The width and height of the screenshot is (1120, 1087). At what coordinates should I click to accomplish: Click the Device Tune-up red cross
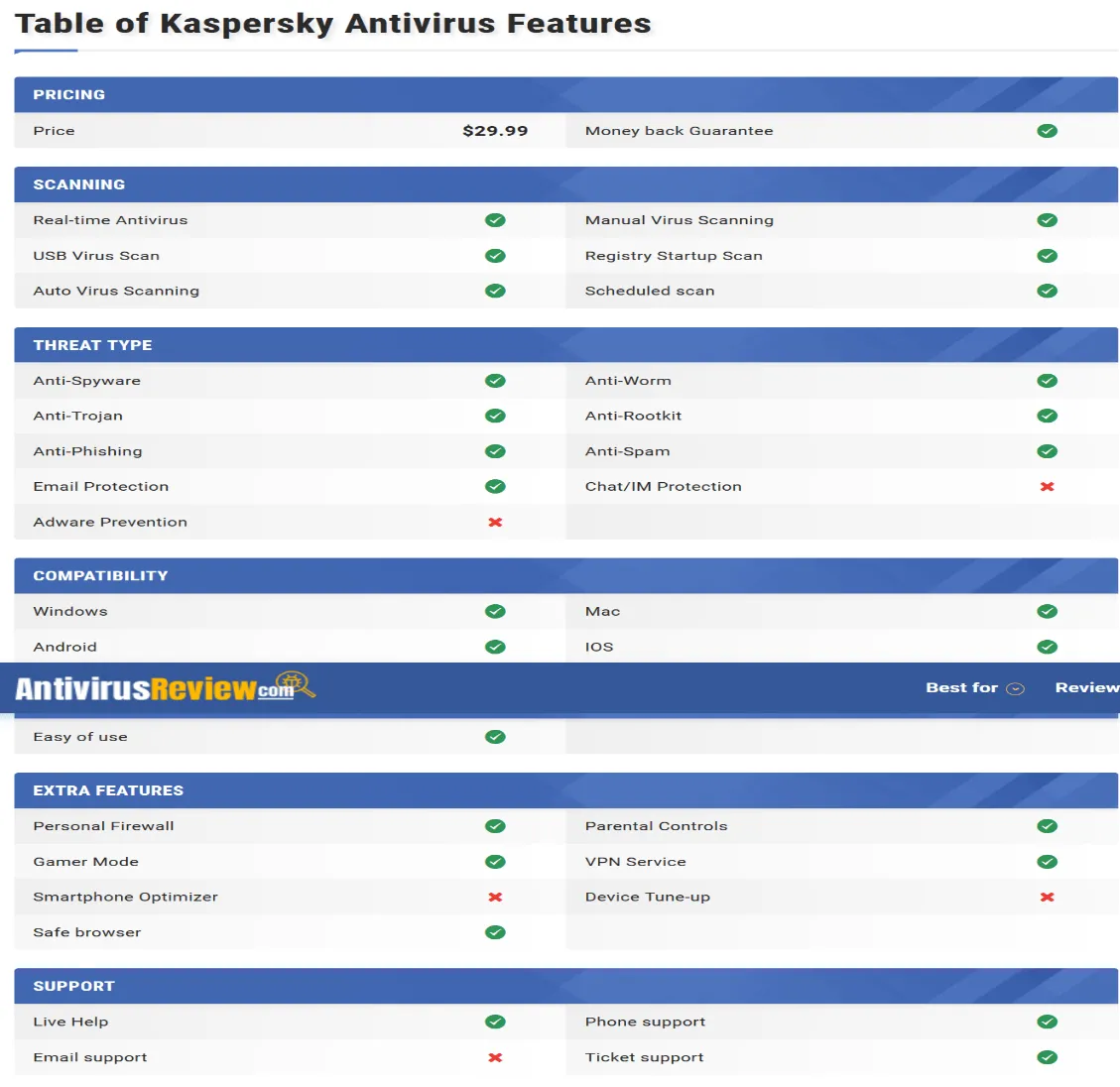1048,897
